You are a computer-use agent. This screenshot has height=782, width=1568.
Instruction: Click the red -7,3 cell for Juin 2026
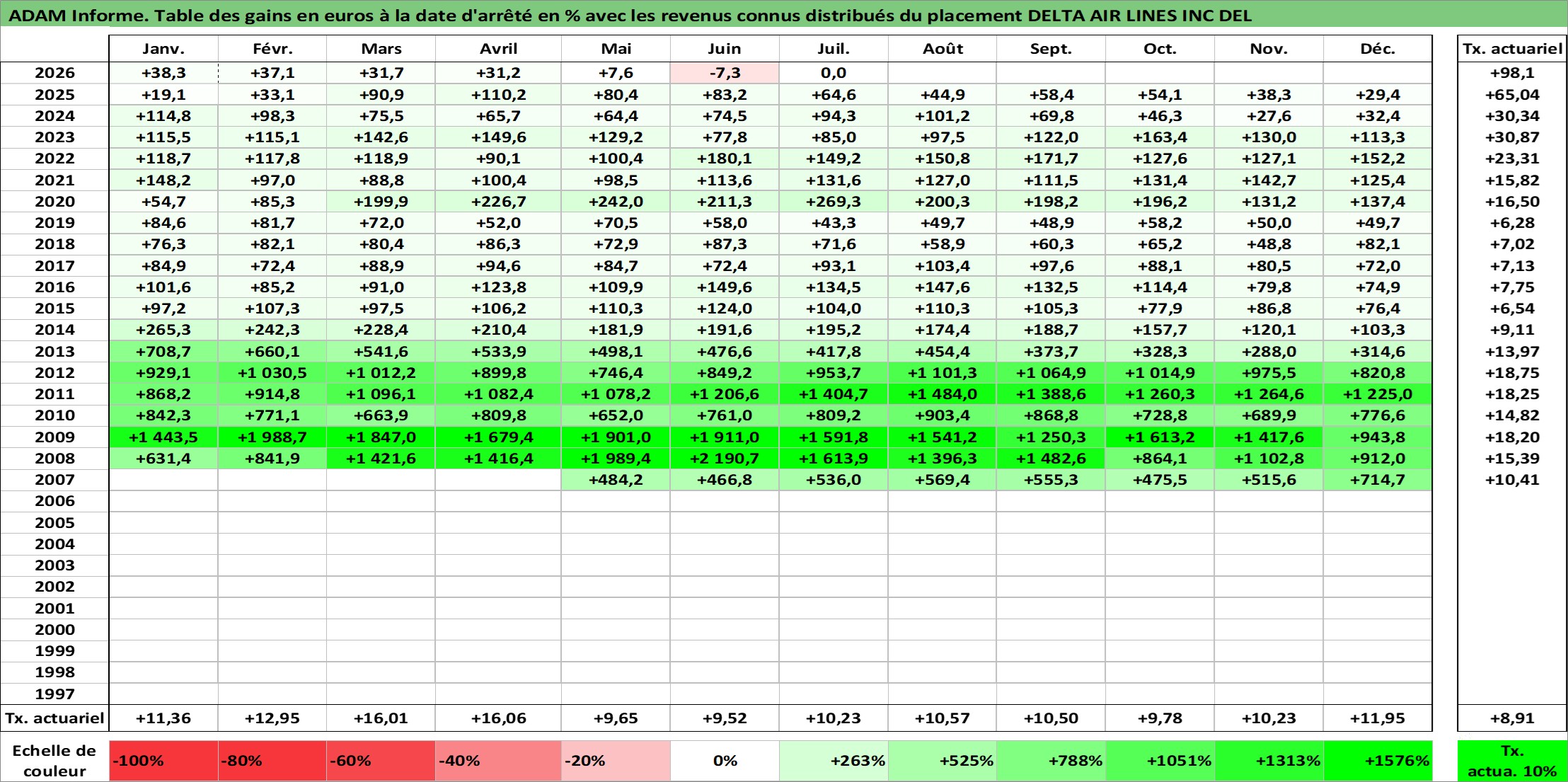click(725, 73)
